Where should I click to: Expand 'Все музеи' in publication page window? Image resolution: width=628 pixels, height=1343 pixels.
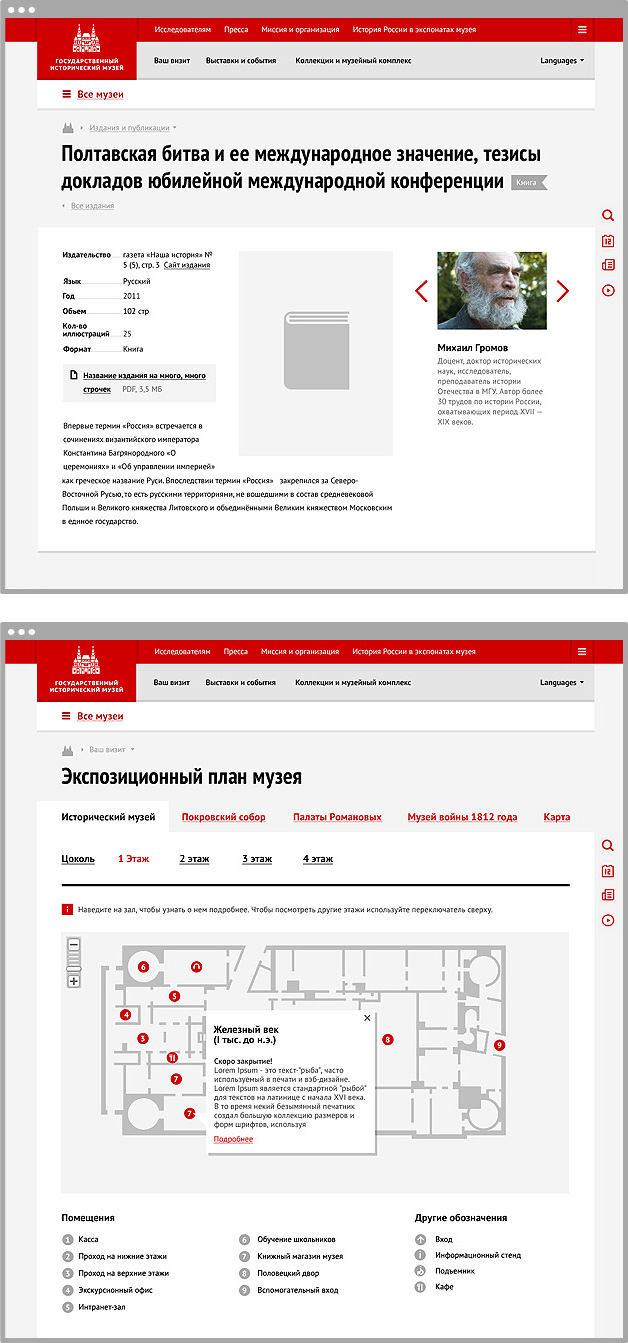tap(93, 95)
